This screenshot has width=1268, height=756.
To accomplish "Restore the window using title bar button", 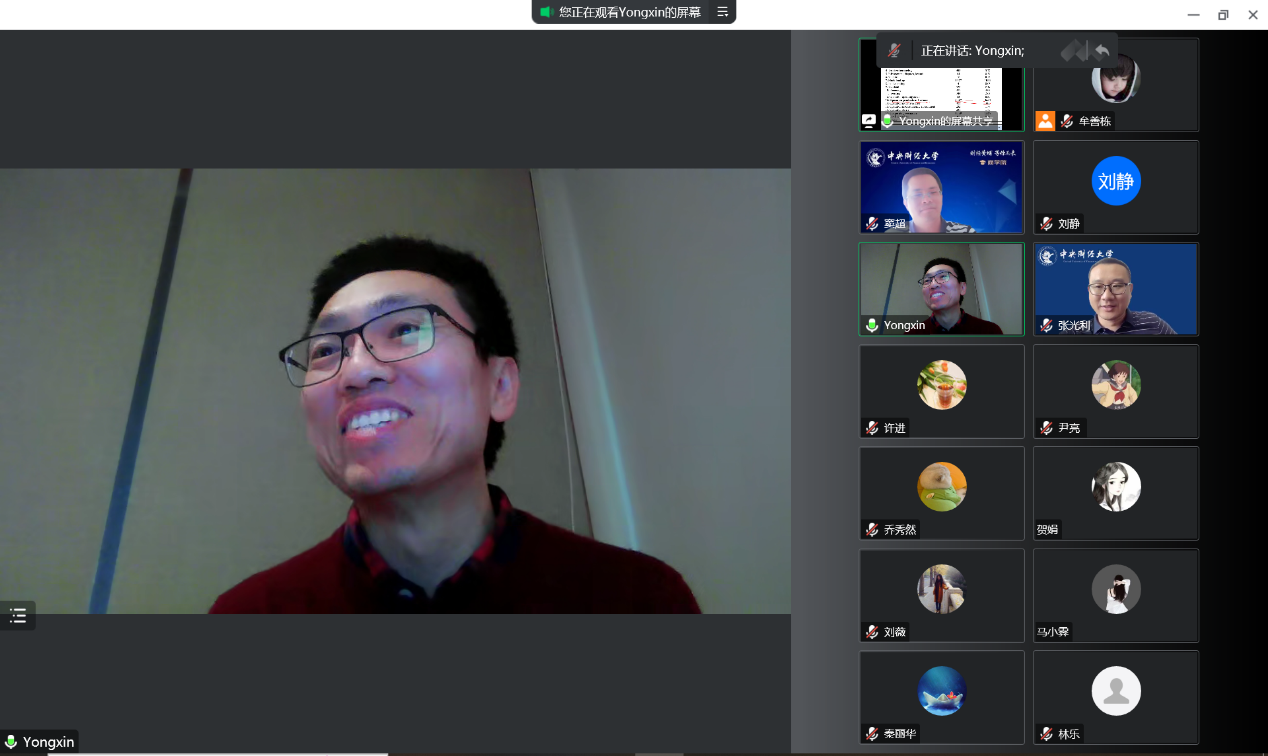I will coord(1222,14).
